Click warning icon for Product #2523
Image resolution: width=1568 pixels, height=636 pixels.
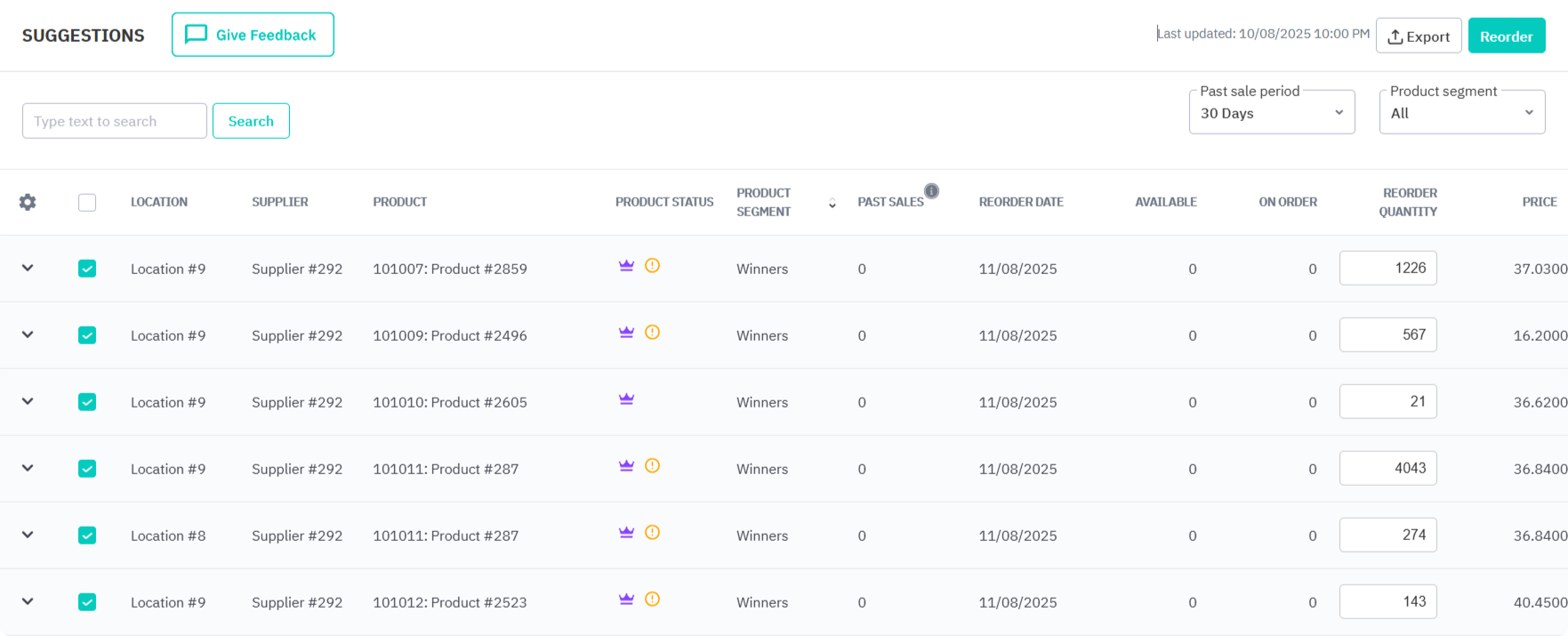tap(652, 600)
